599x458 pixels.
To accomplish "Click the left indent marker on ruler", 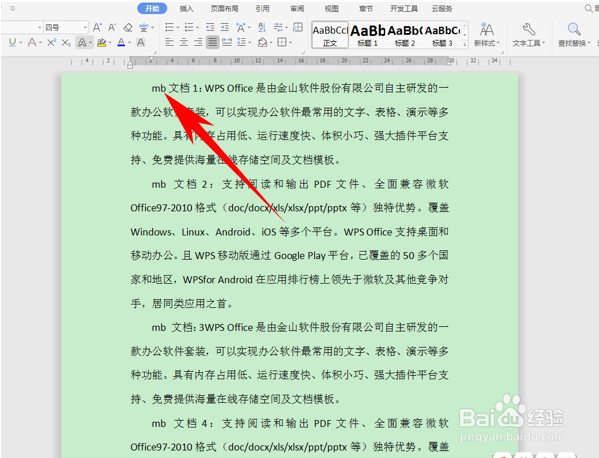I will (x=130, y=66).
